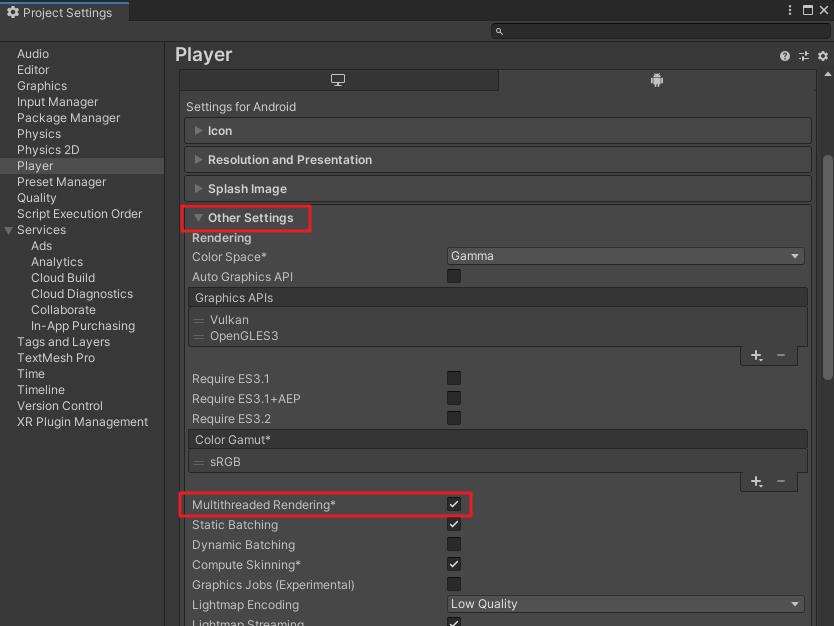Screen dimensions: 834x626
Task: Disable Multithreaded Rendering checkbox
Action: point(454,504)
